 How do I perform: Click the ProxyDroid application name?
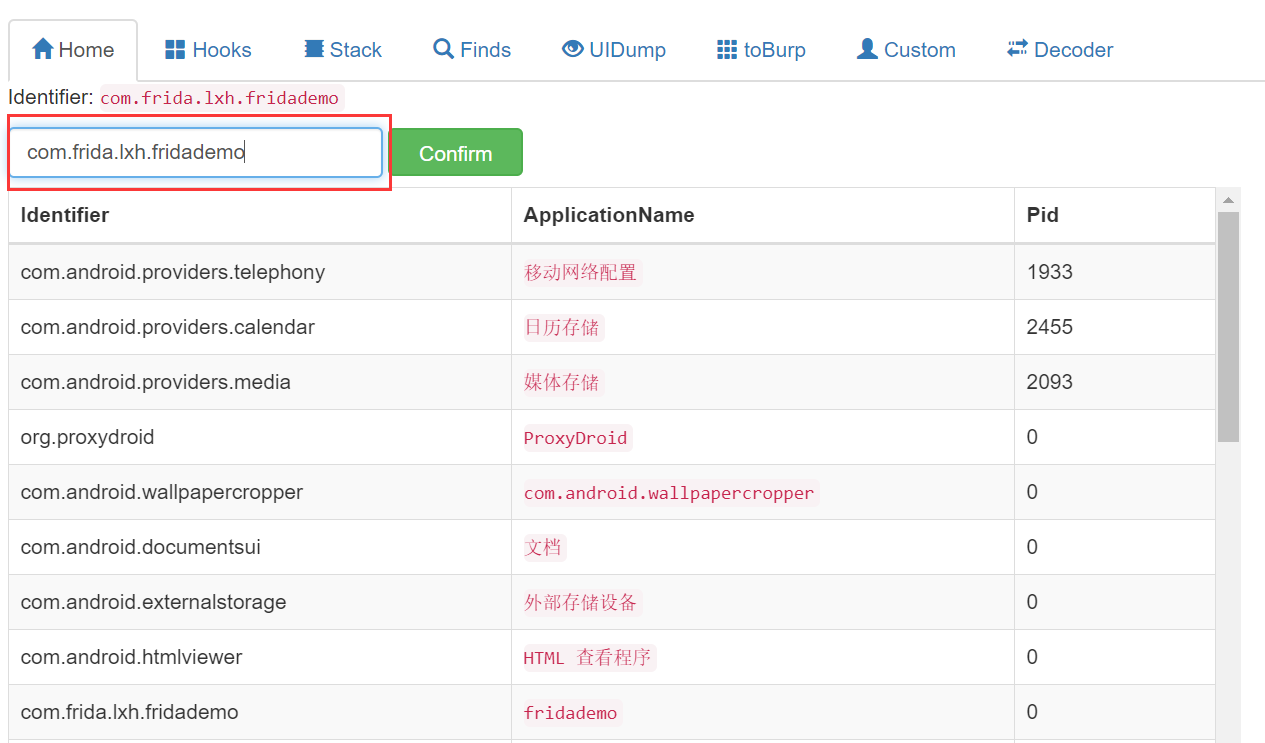coord(576,437)
